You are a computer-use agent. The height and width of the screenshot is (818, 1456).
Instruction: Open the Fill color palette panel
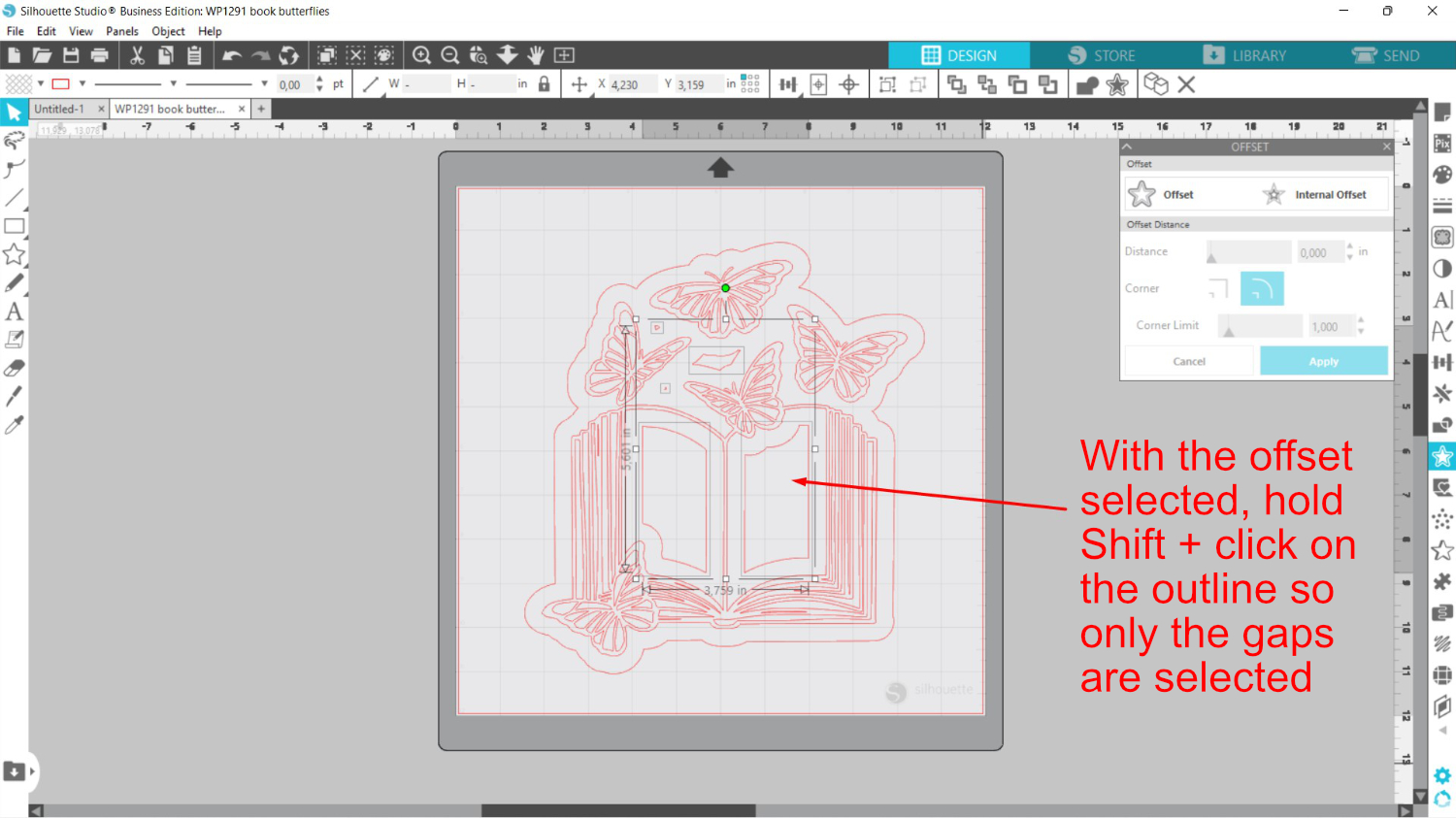point(1442,175)
